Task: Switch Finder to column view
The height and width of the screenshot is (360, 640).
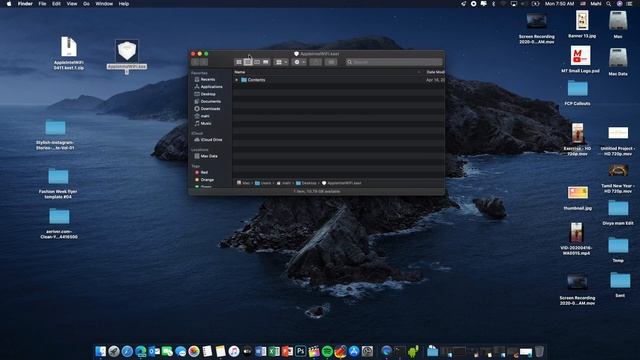Action: (257, 62)
